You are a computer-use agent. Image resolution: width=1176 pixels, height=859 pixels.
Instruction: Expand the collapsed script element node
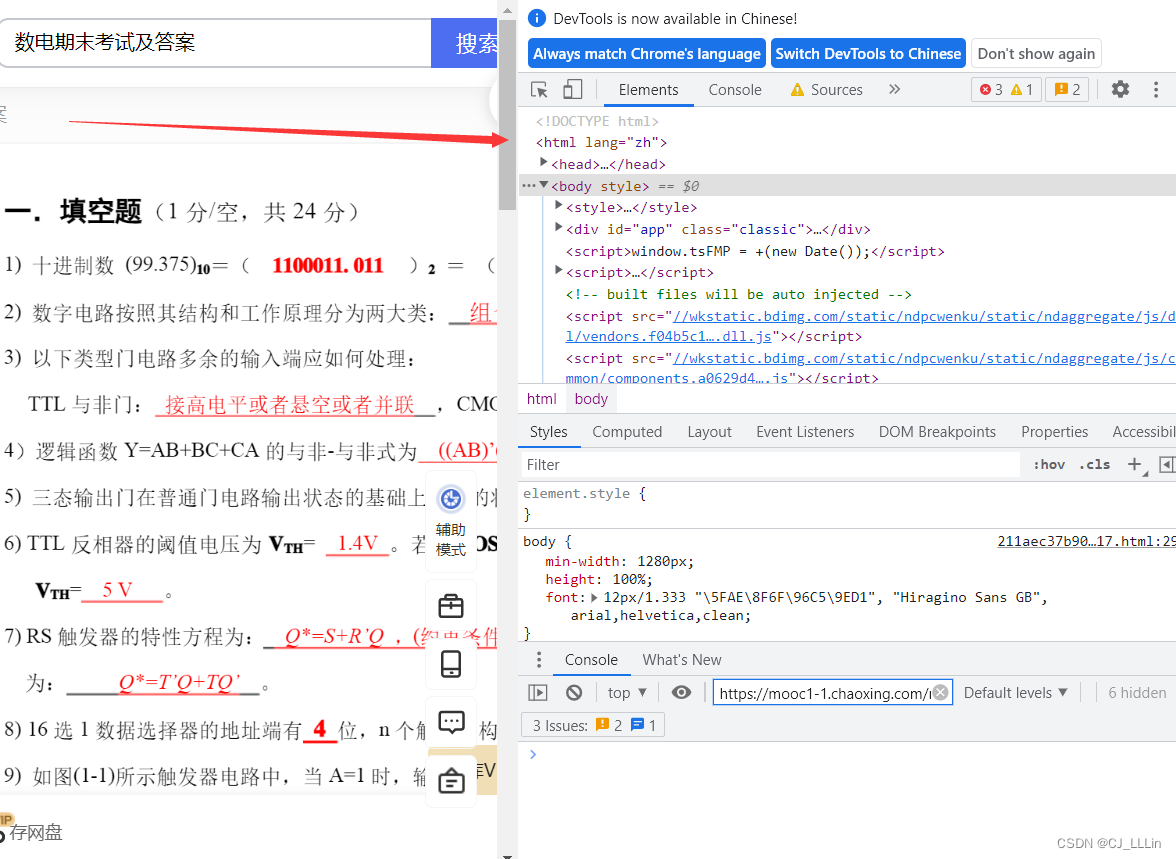(x=558, y=270)
